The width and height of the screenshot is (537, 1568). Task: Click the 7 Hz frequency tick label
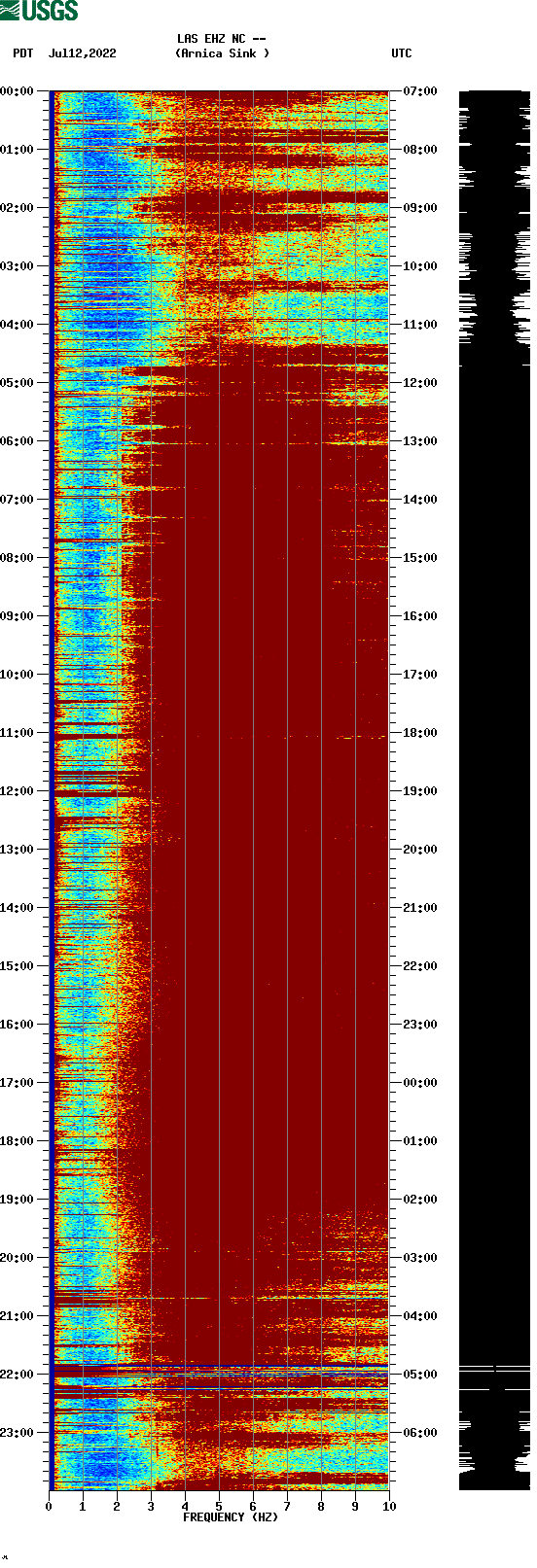coord(287,1507)
